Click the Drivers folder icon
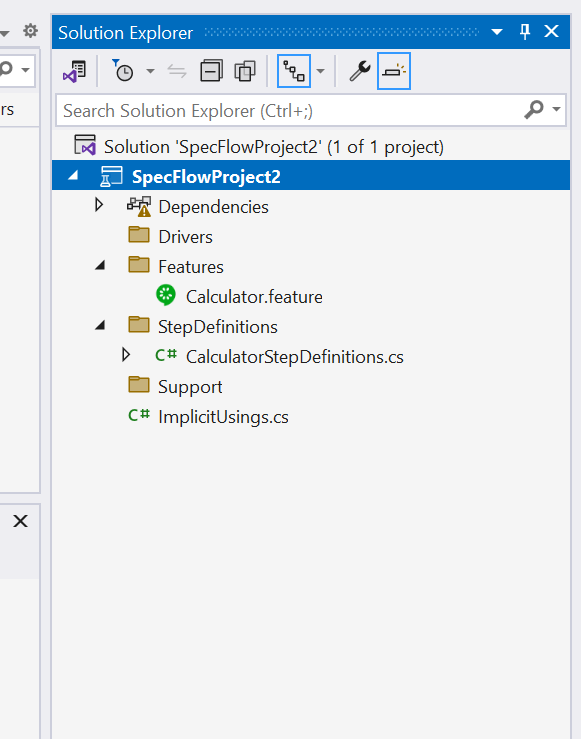Viewport: 581px width, 739px height. pos(139,235)
